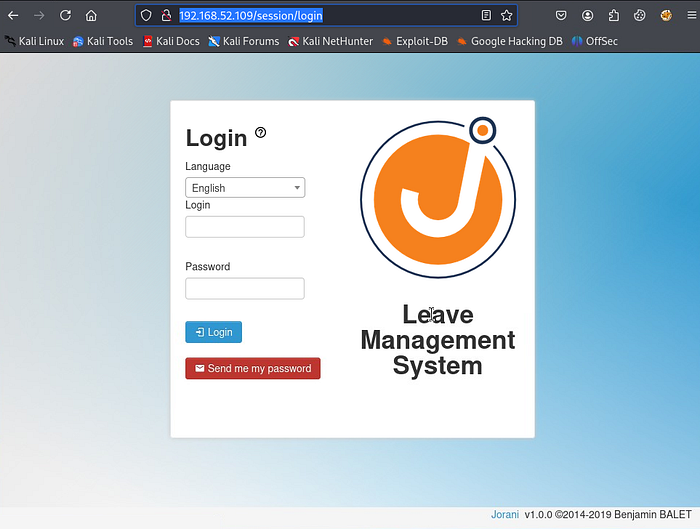This screenshot has width=700, height=529.
Task: Open the Kali Tools bookmark
Action: 103,41
